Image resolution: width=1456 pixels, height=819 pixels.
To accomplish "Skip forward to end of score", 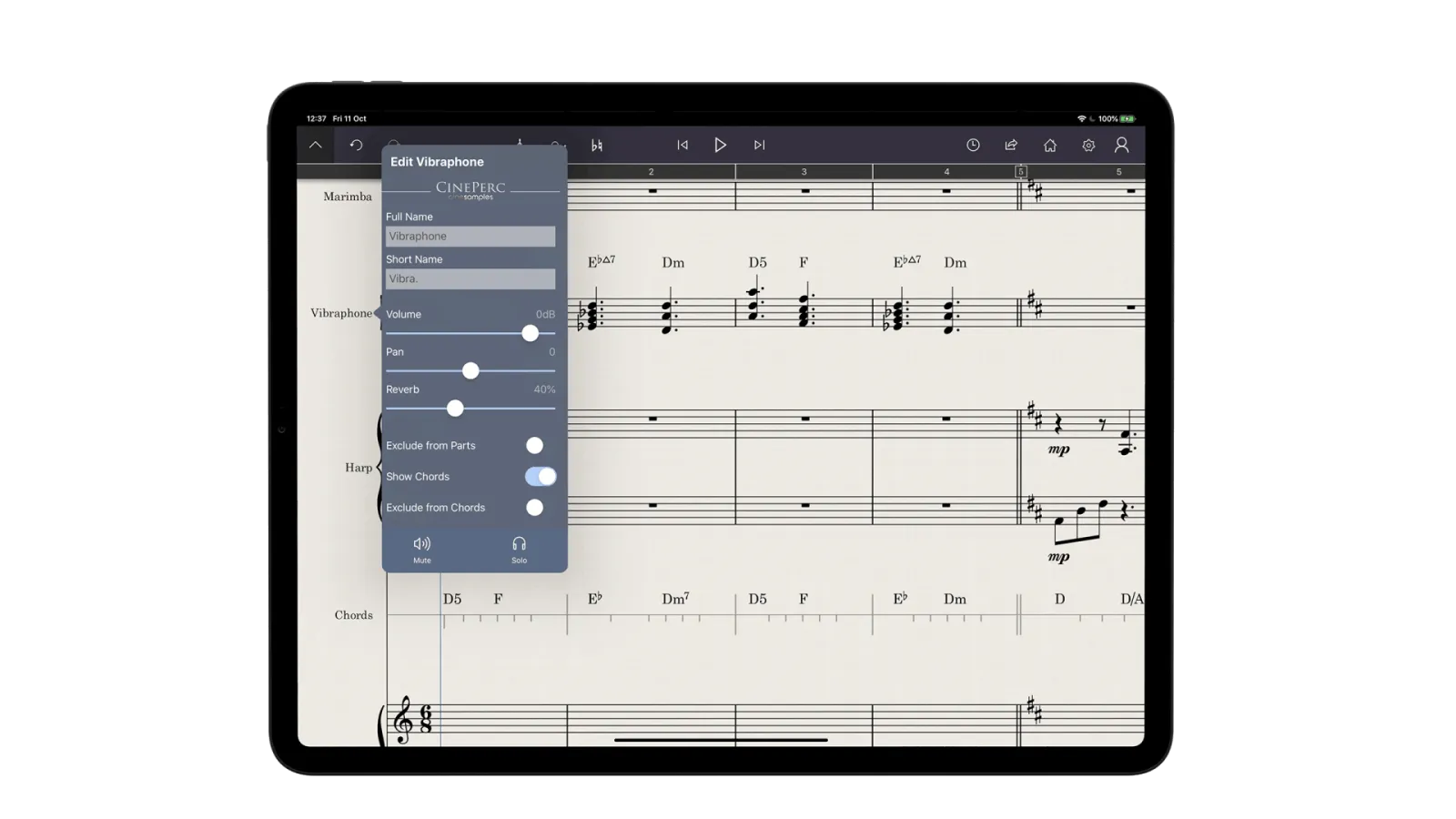I will pos(759,145).
